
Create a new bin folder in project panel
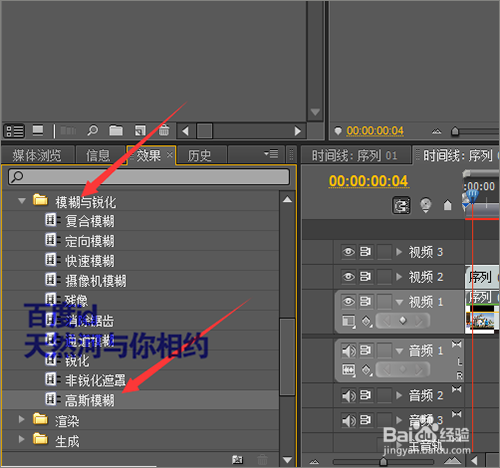(x=116, y=130)
